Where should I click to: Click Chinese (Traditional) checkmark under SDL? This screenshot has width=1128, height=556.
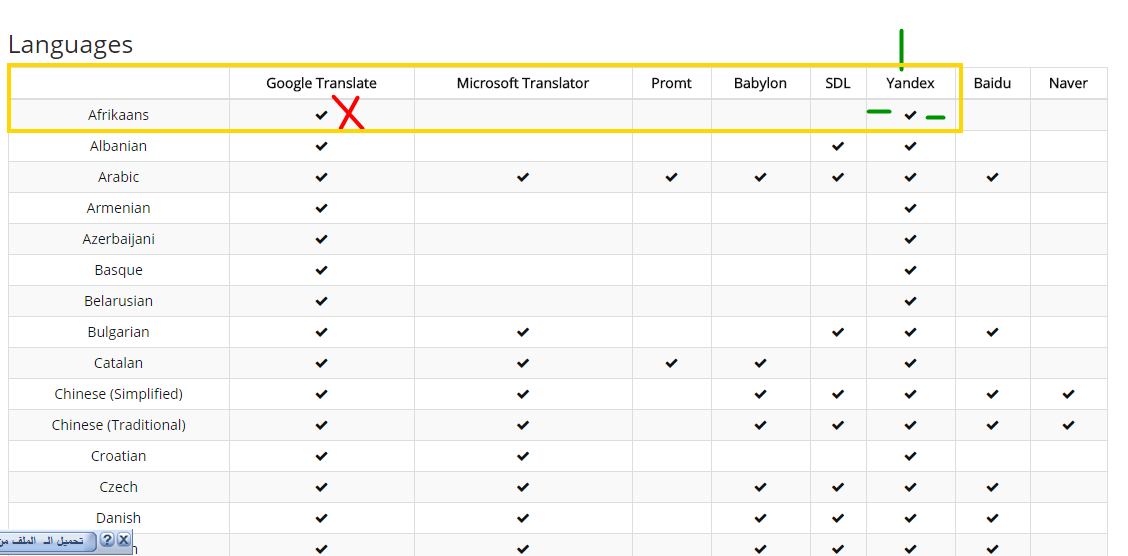(837, 425)
